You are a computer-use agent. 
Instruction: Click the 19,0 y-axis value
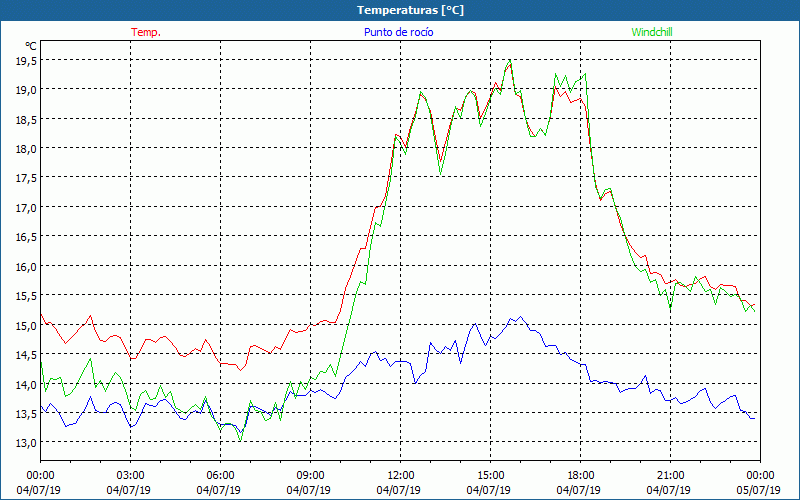tap(26, 90)
